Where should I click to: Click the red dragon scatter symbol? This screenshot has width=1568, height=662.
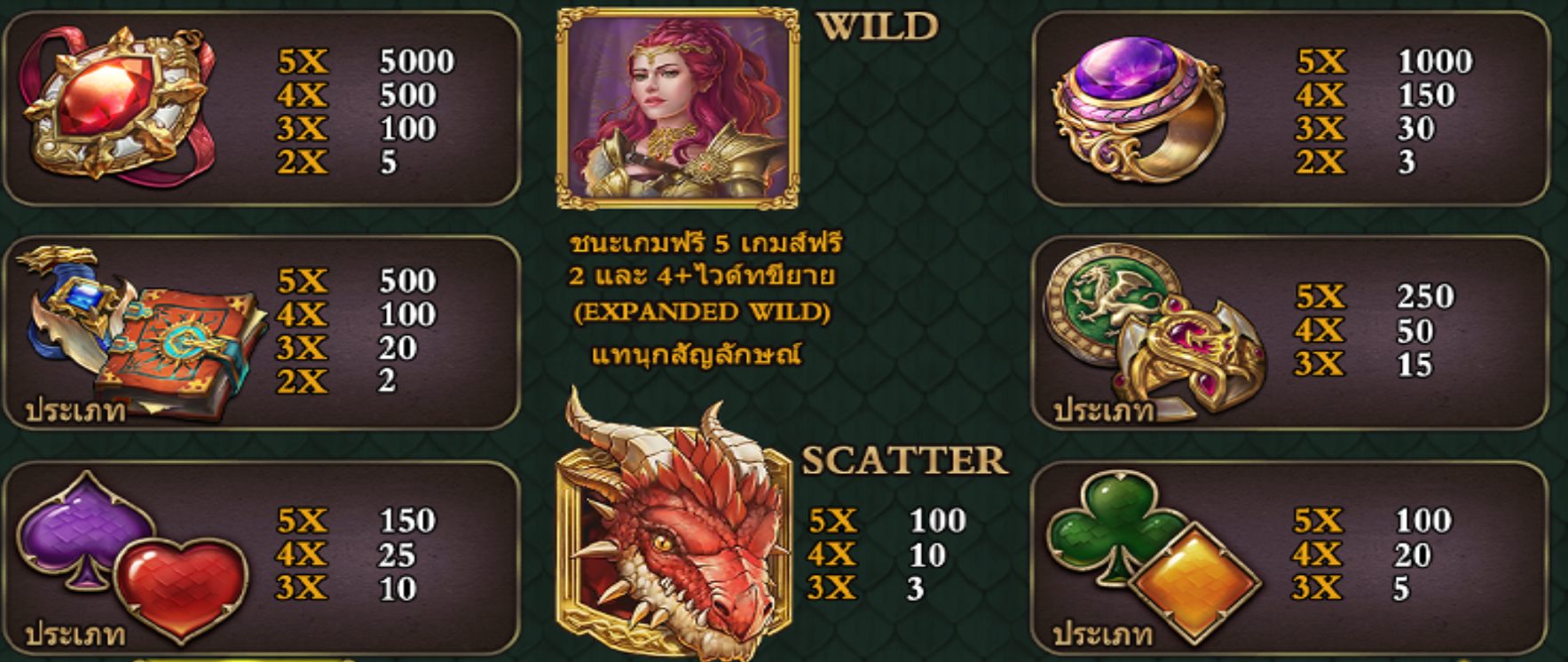[x=674, y=528]
